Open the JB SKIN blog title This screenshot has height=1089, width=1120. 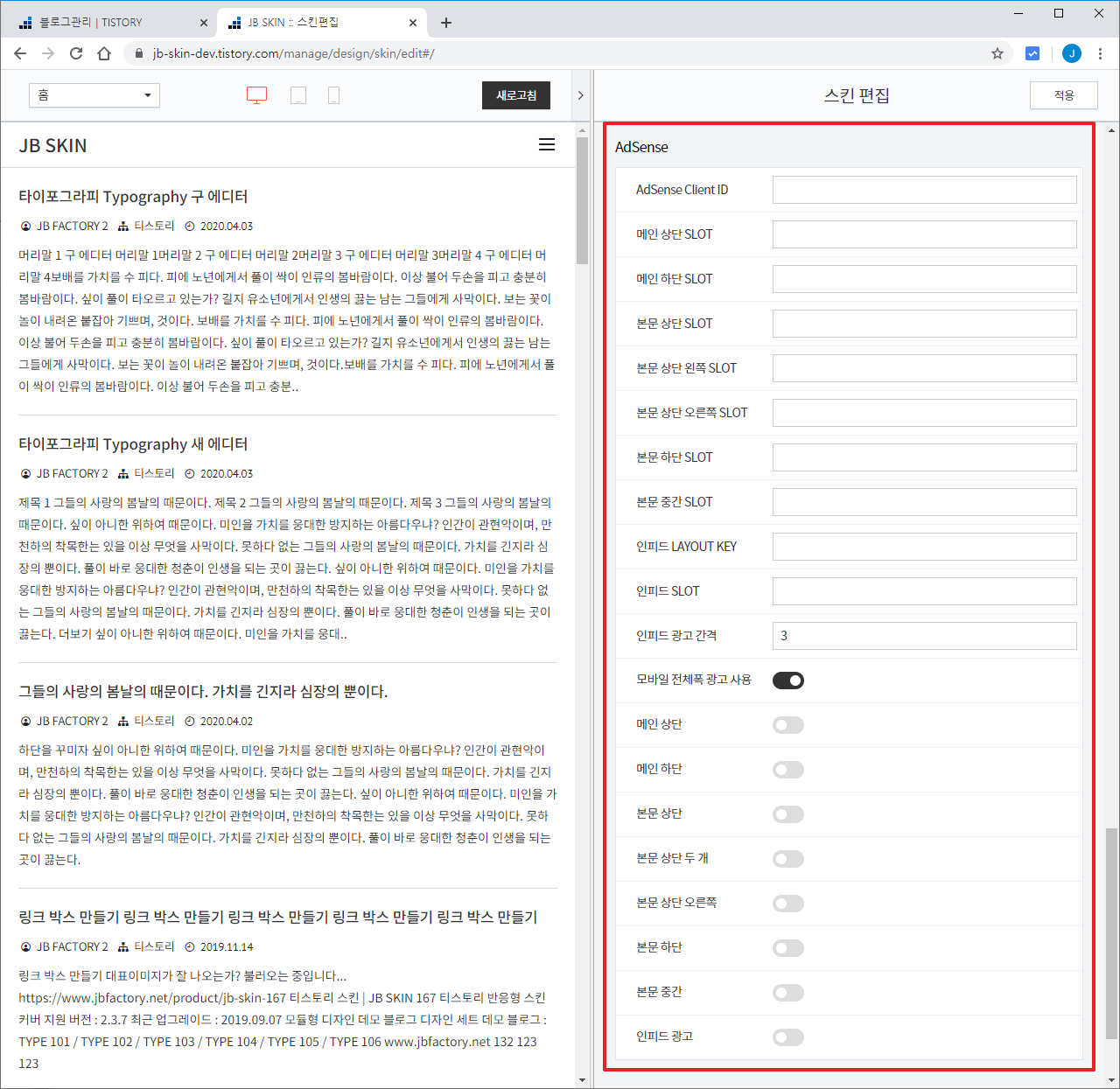(52, 145)
